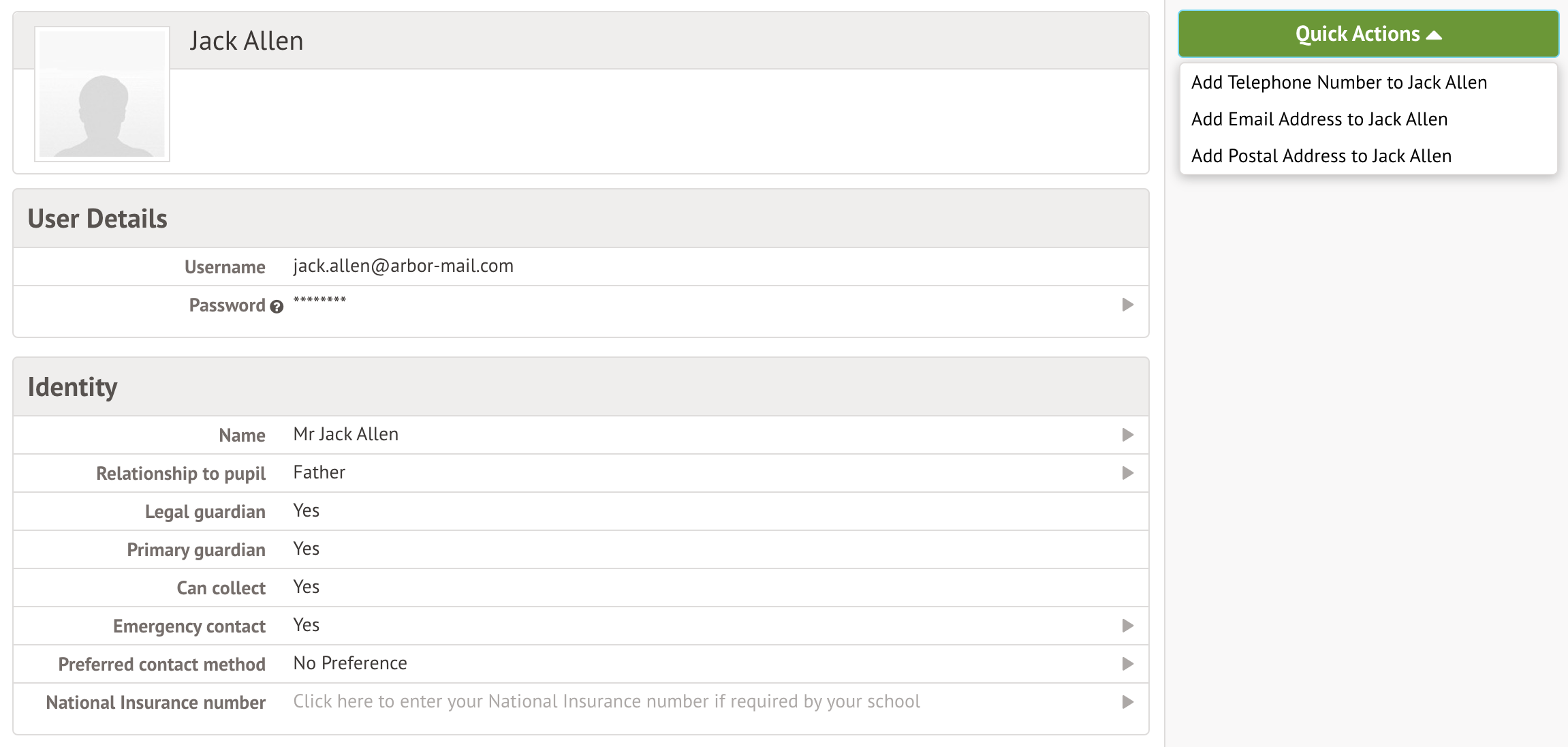
Task: Select Add Postal Address to Jack Allen
Action: 1321,156
